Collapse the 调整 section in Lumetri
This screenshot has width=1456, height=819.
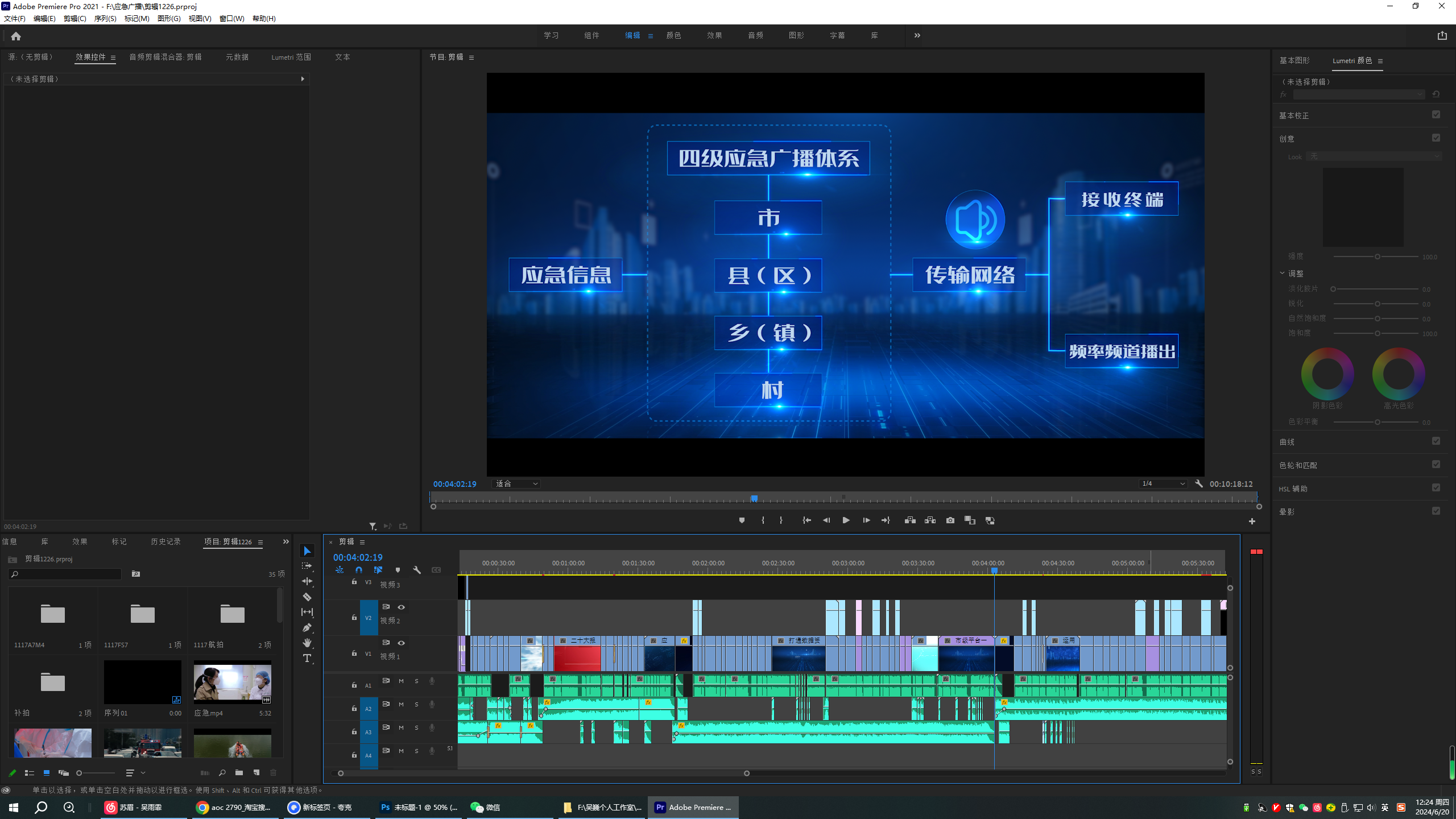tap(1283, 274)
